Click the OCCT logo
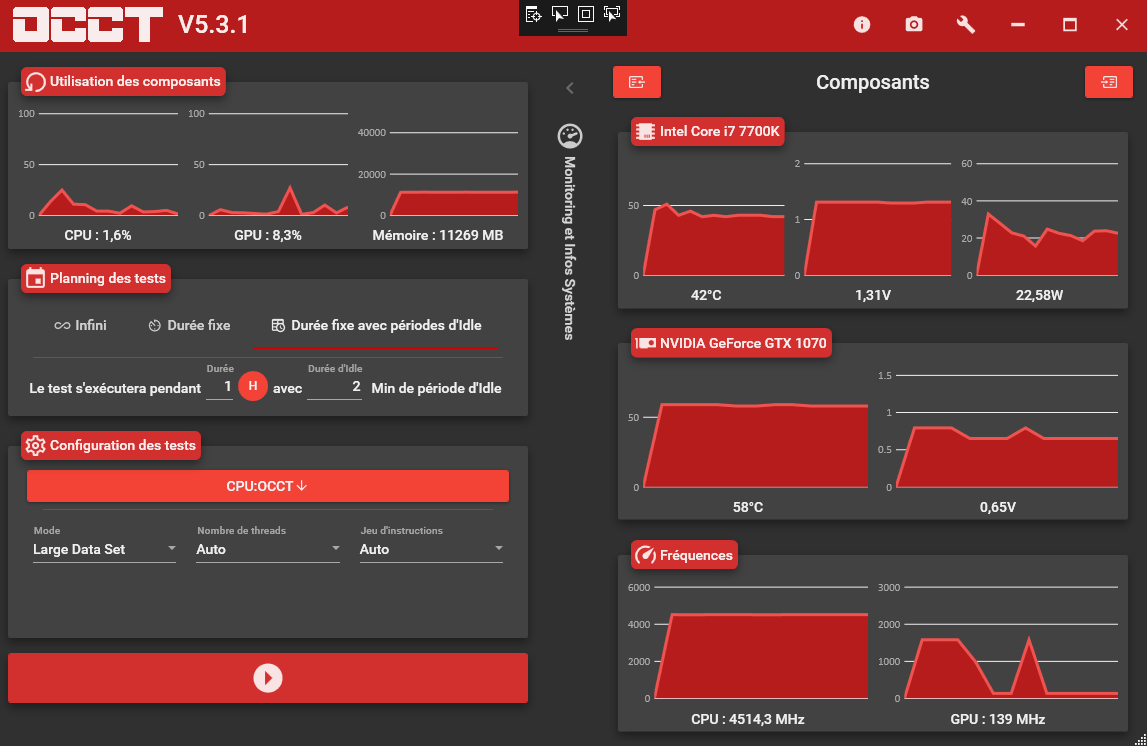The width and height of the screenshot is (1147, 746). coord(88,25)
